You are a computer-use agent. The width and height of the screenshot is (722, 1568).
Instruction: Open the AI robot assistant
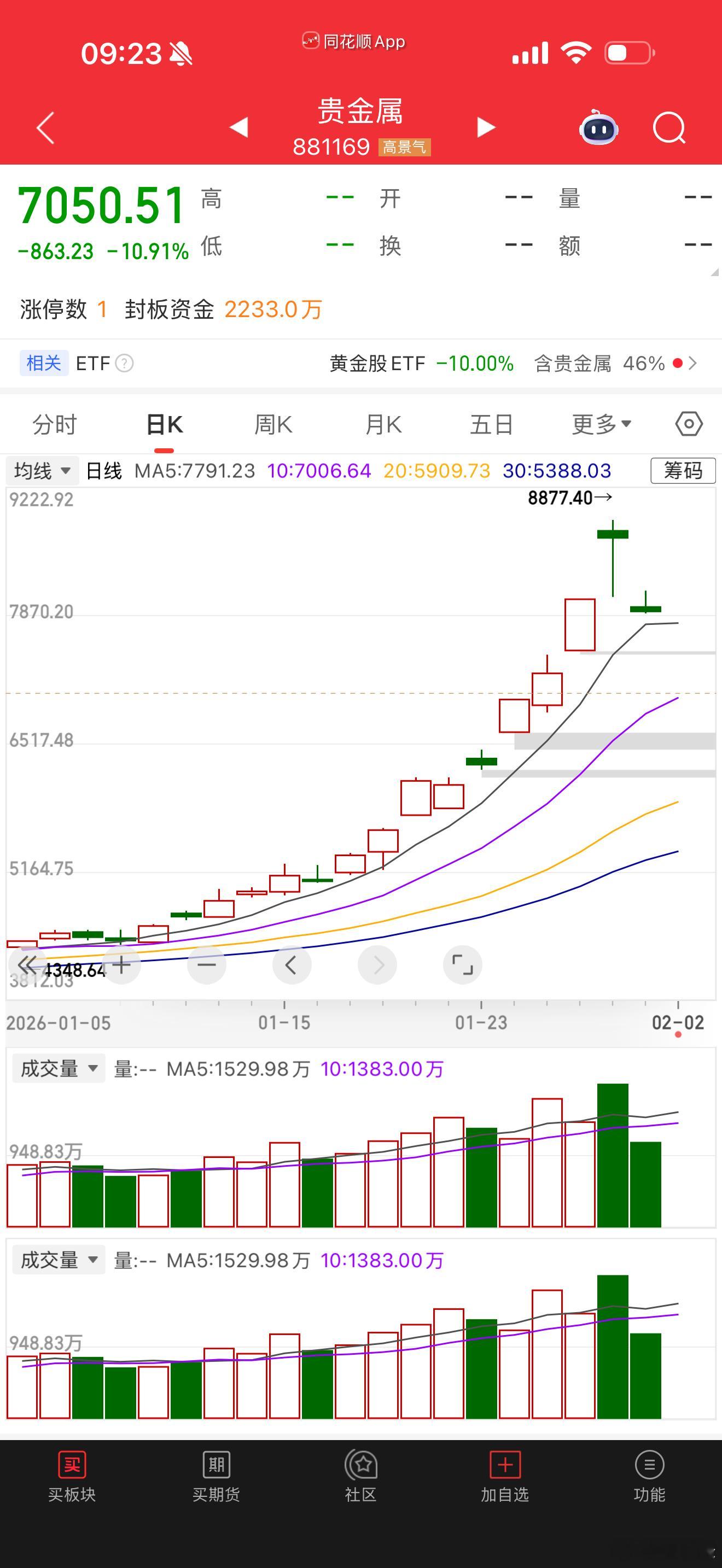coord(598,127)
